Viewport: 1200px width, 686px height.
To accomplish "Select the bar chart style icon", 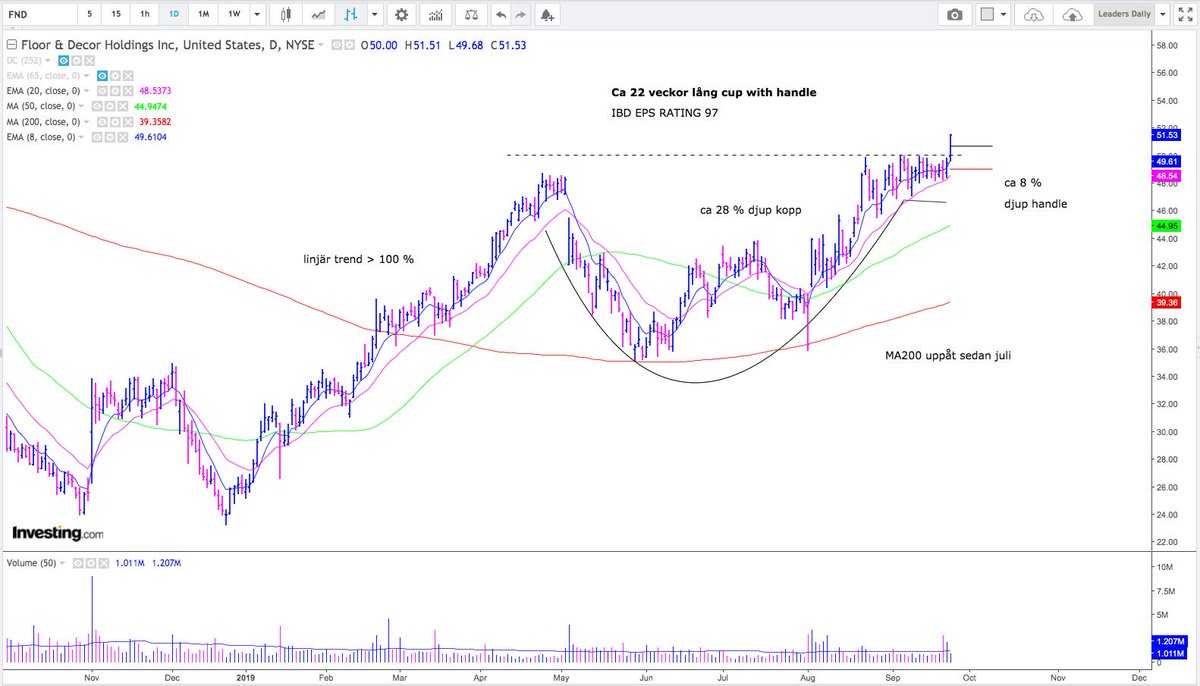I will coord(350,15).
